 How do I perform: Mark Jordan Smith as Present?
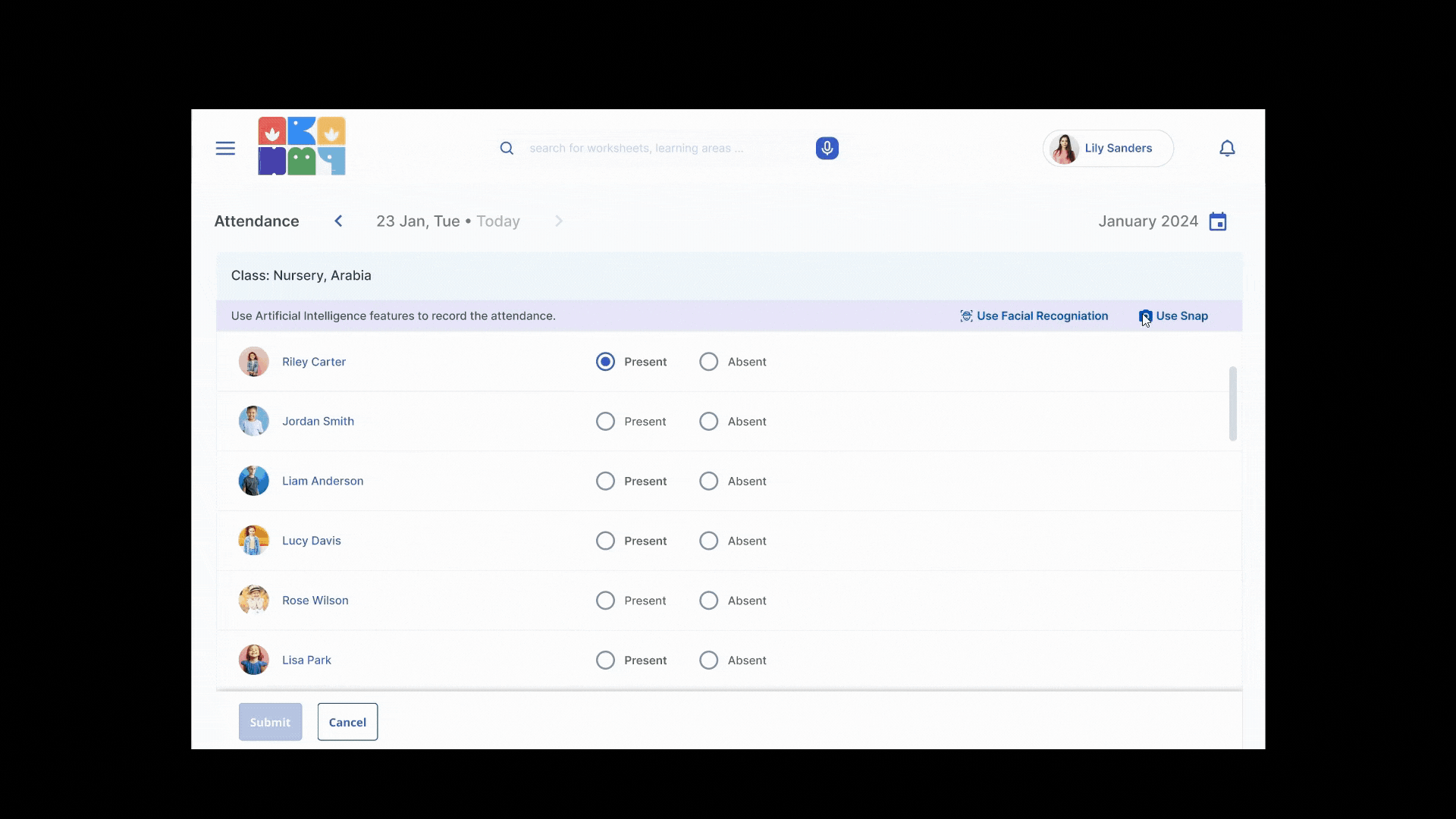pos(605,422)
